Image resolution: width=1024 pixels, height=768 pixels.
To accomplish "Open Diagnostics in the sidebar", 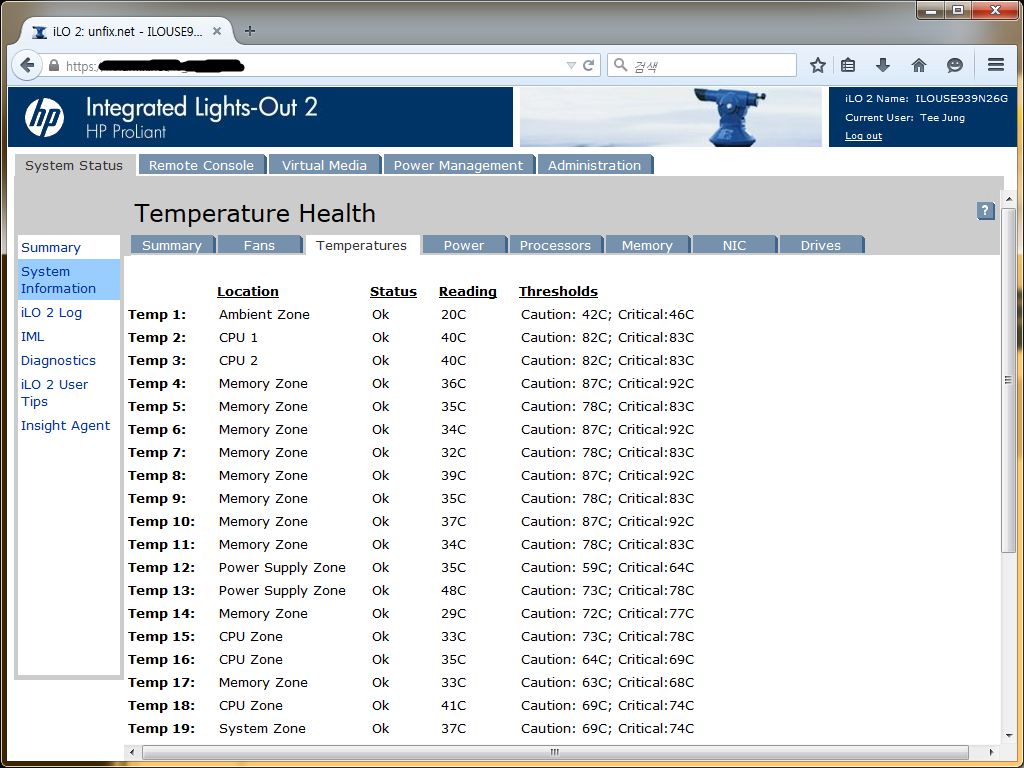I will click(58, 360).
